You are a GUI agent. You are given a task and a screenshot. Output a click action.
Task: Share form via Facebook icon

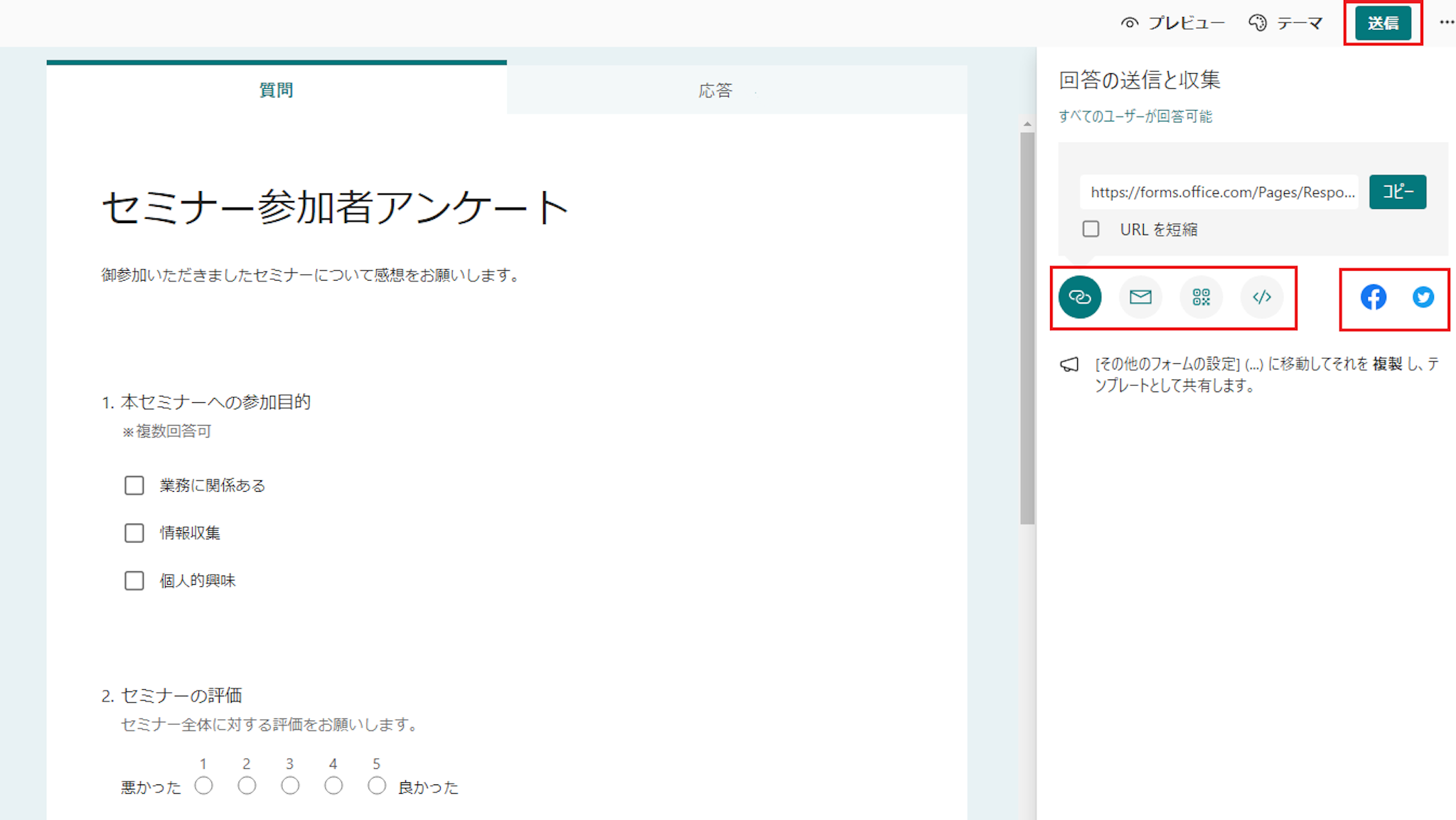pos(1373,297)
